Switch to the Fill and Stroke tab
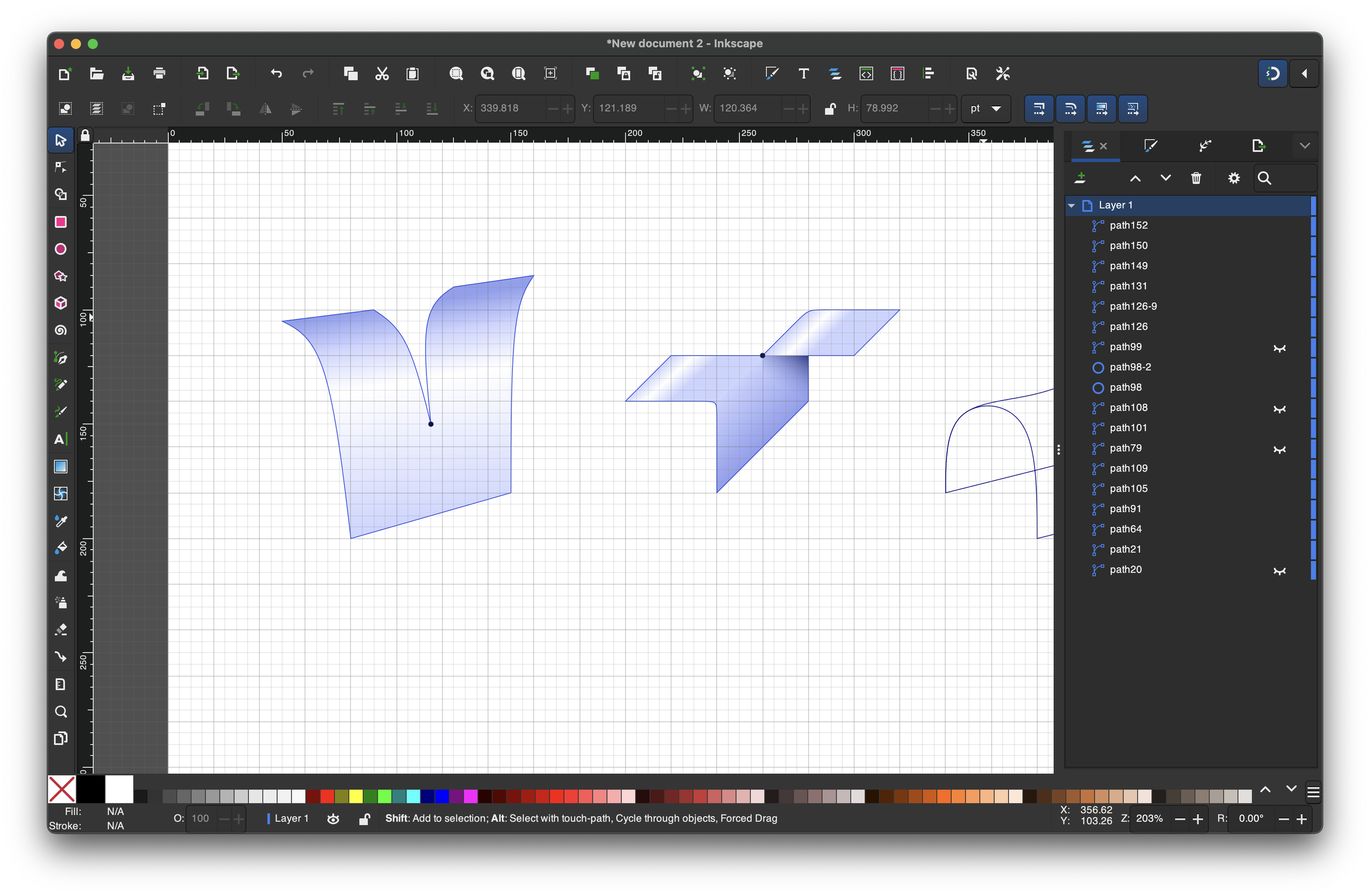 tap(1150, 146)
